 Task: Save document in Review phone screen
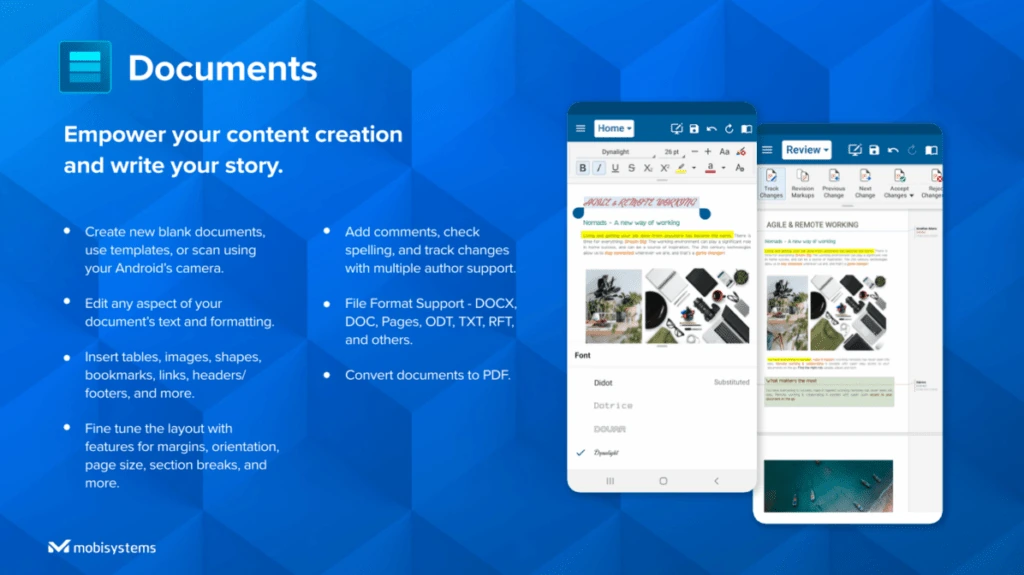tap(874, 150)
